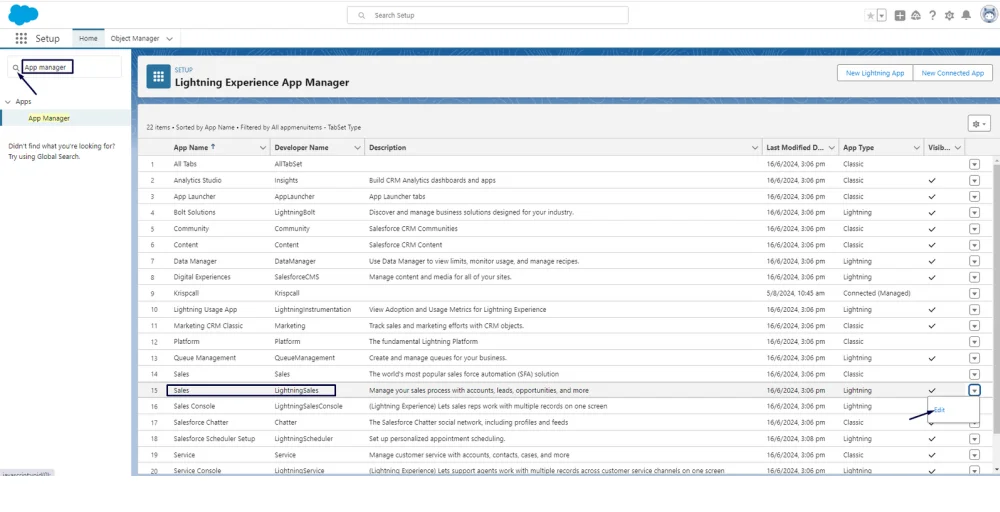Open the Description column menu chevron
The image size is (1000, 512).
pos(755,147)
